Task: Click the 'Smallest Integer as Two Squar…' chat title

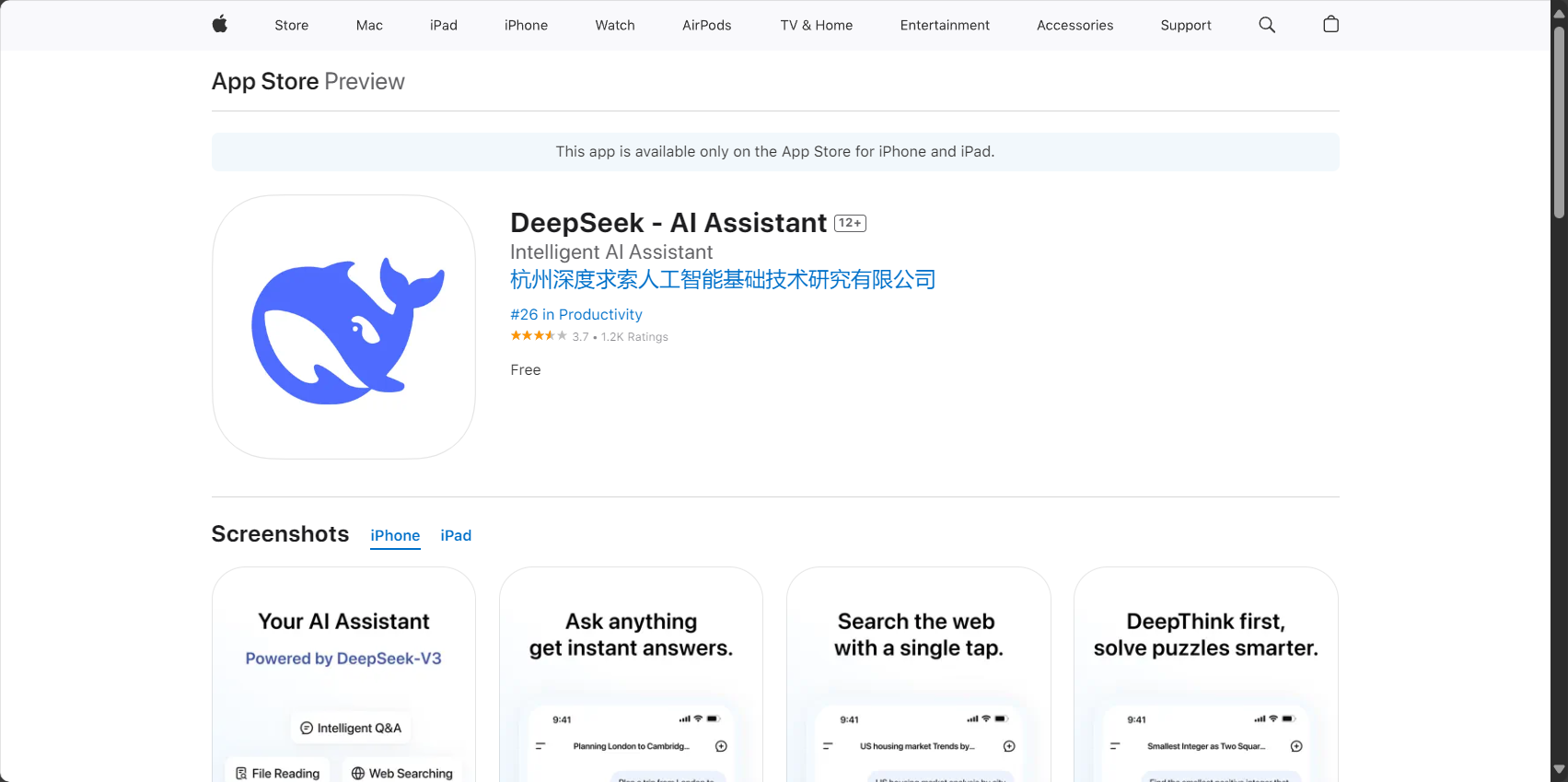Action: [x=1206, y=746]
